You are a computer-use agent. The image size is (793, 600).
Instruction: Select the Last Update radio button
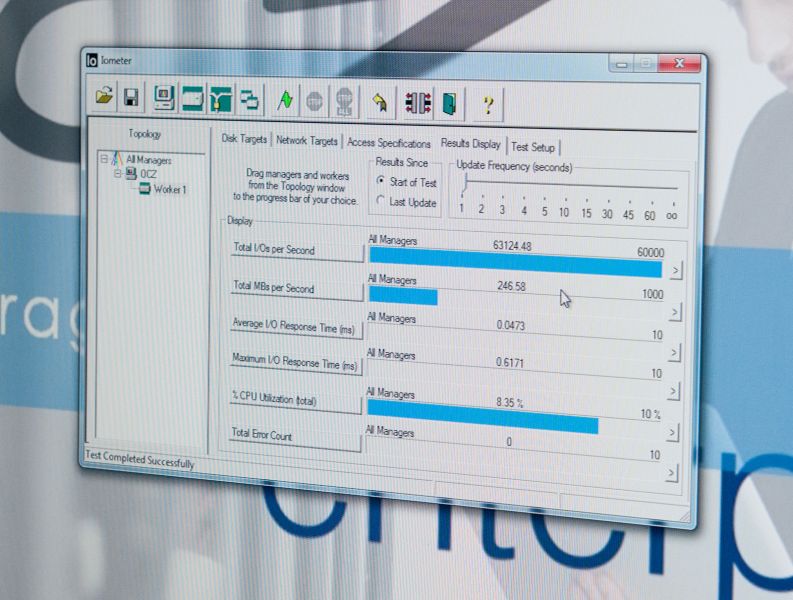tap(381, 201)
